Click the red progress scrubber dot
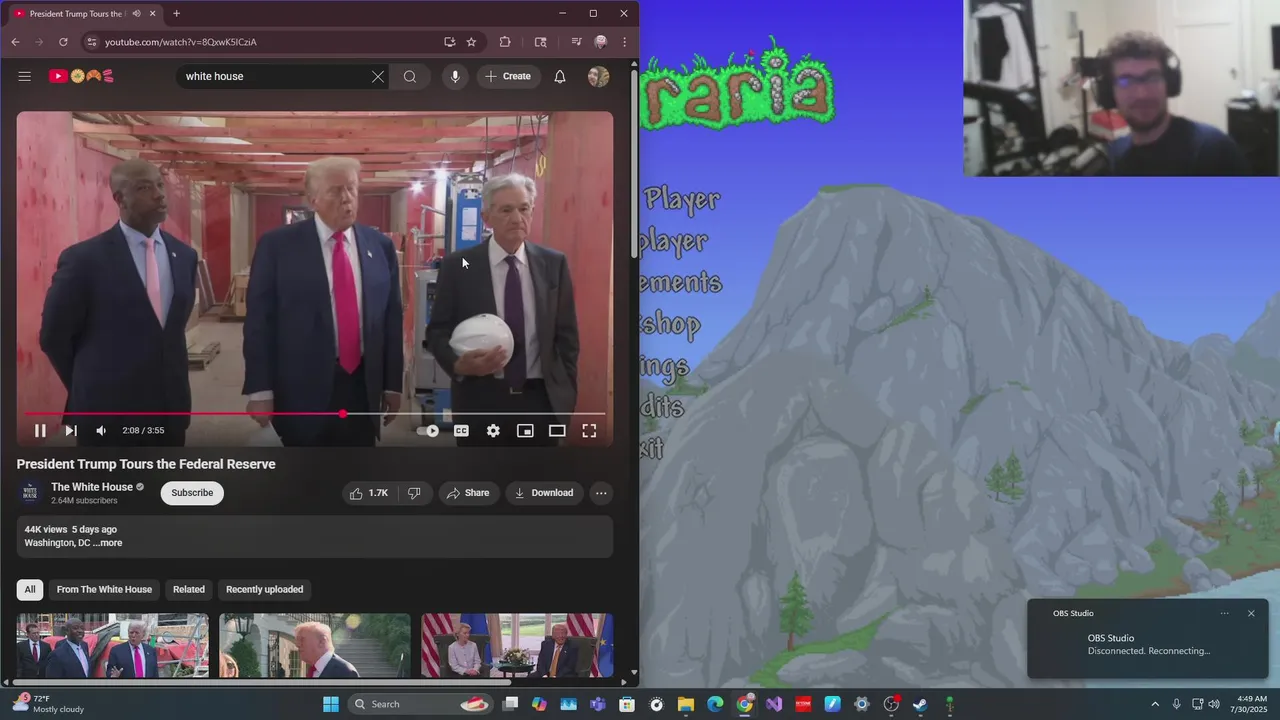This screenshot has width=1280, height=720. click(343, 414)
